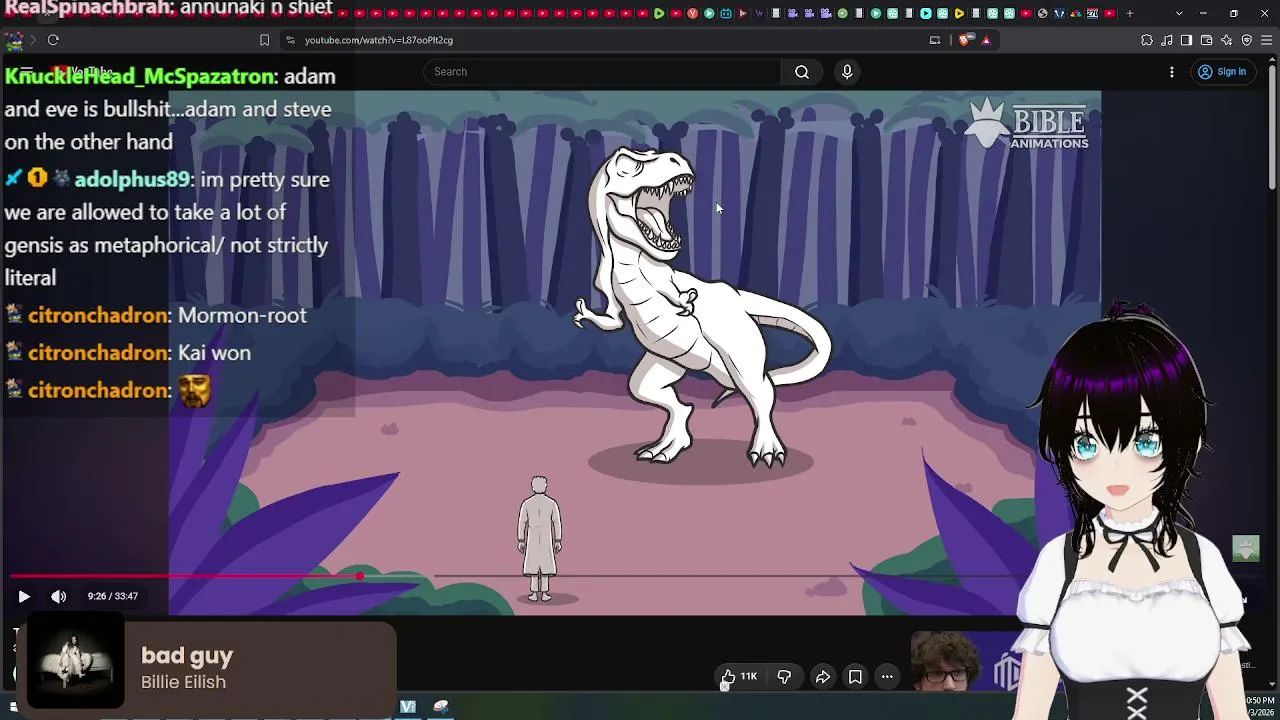This screenshot has width=1280, height=720.
Task: Click the adolphus89 username in chat
Action: pos(132,180)
